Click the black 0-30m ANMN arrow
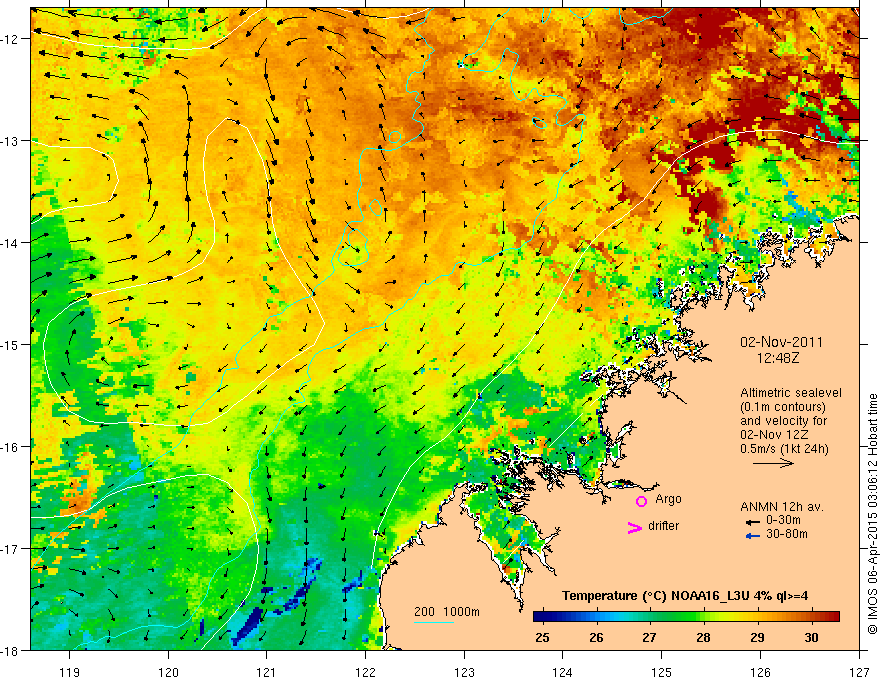This screenshot has height=680, width=880. [x=753, y=522]
